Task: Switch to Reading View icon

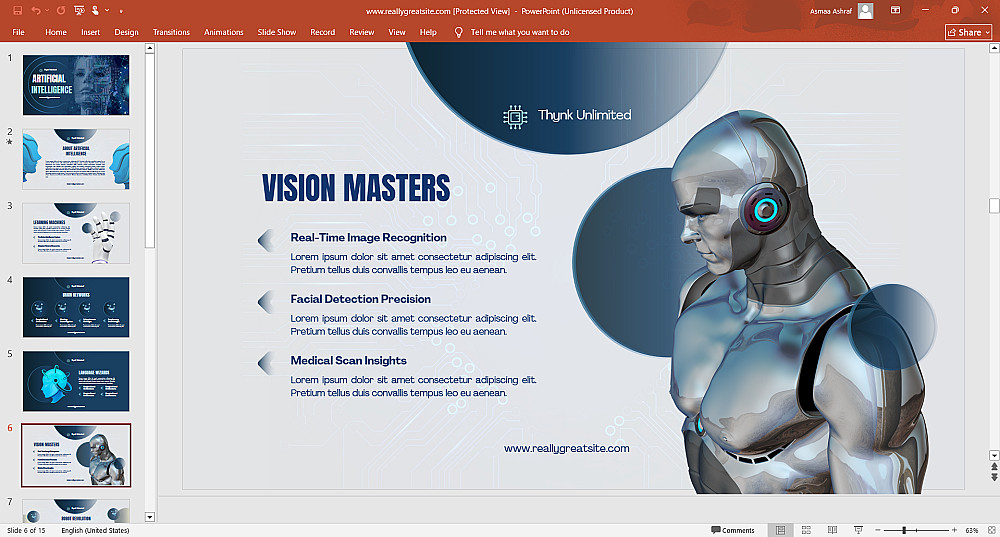Action: point(832,530)
